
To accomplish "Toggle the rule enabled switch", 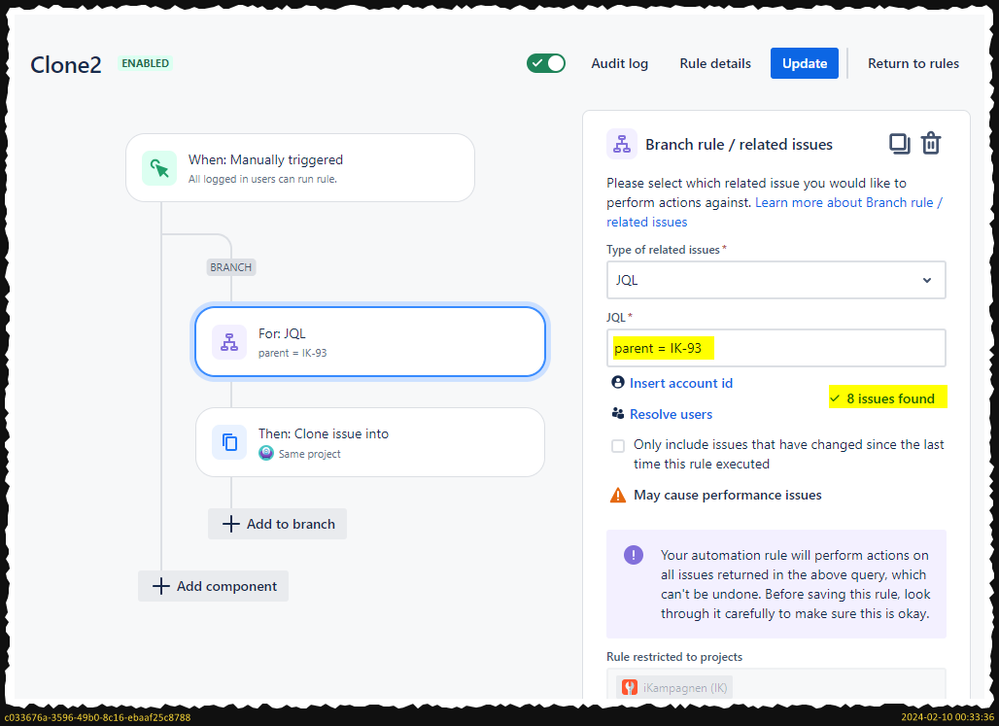I will [546, 63].
